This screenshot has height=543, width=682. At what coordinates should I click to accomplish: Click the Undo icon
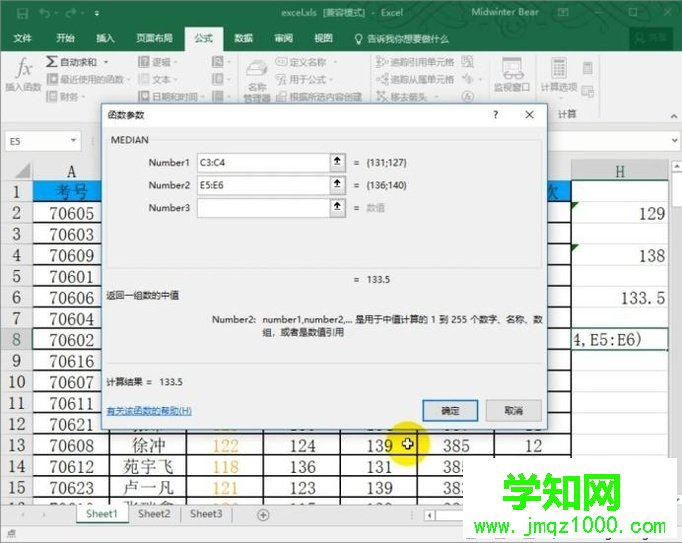(45, 13)
